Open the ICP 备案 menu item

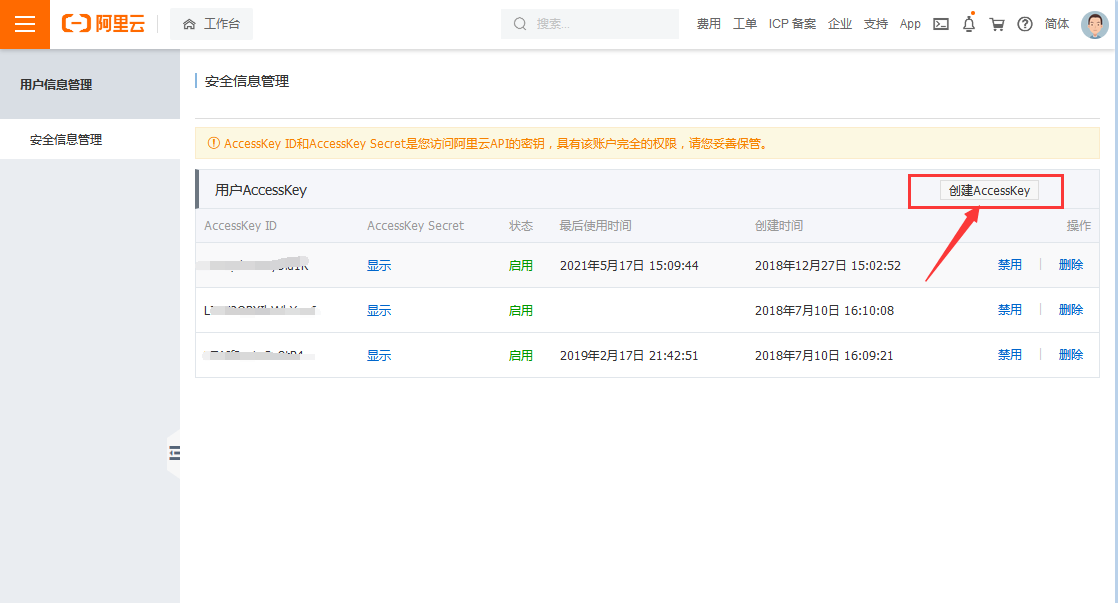pyautogui.click(x=792, y=24)
